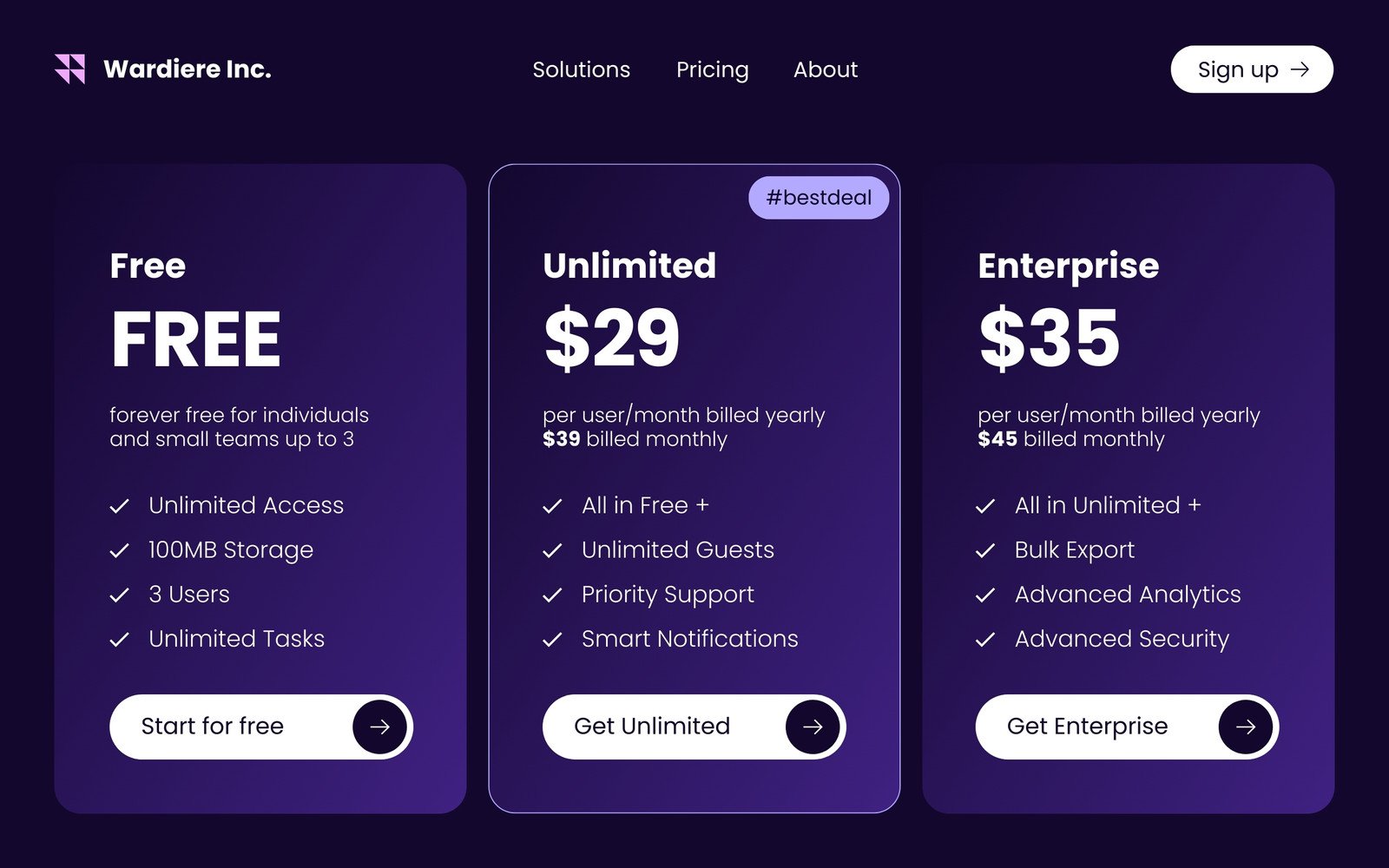Click the checkmark beside 100MB Storage
The image size is (1389, 868).
click(x=119, y=549)
